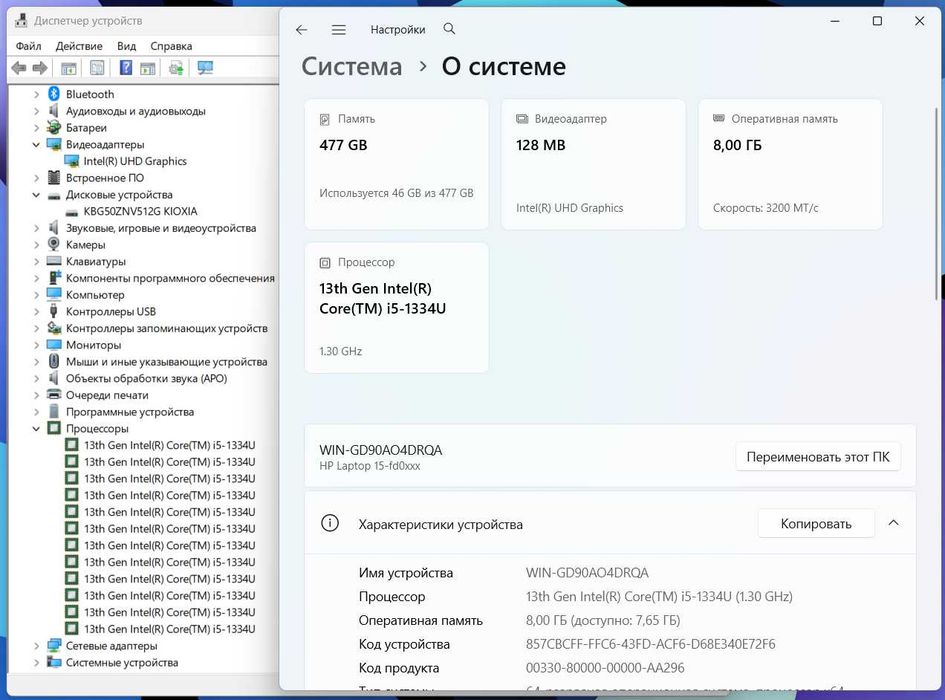Click the Settings search magnifier icon
Viewport: 945px width, 700px height.
[449, 29]
